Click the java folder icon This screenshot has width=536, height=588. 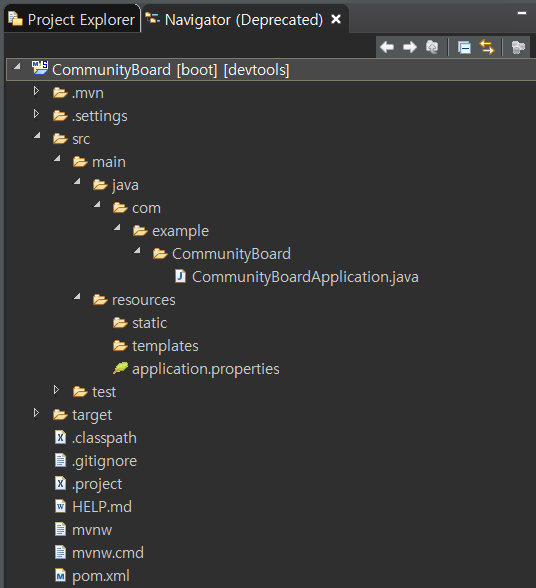[x=100, y=184]
